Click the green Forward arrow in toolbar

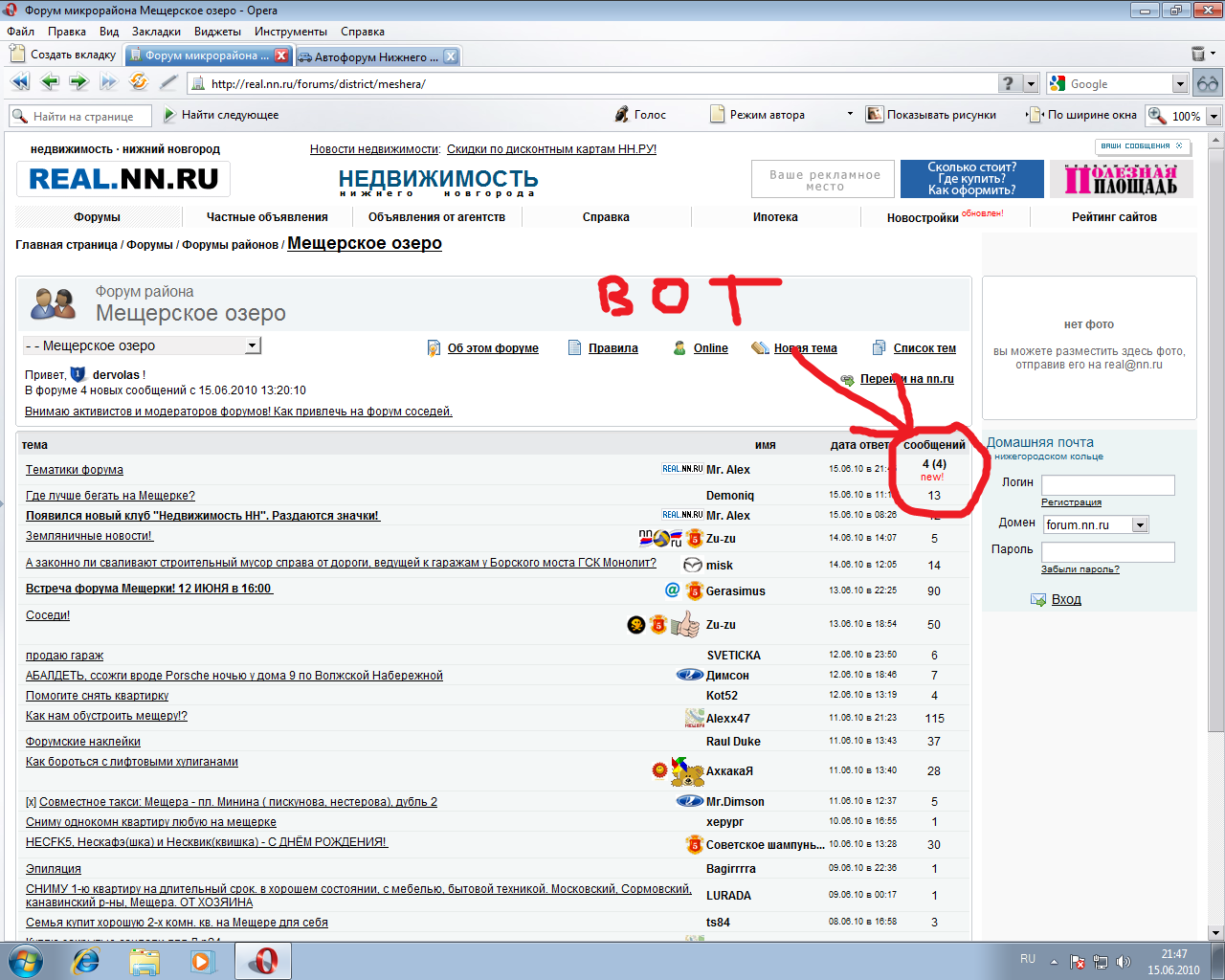click(x=78, y=83)
